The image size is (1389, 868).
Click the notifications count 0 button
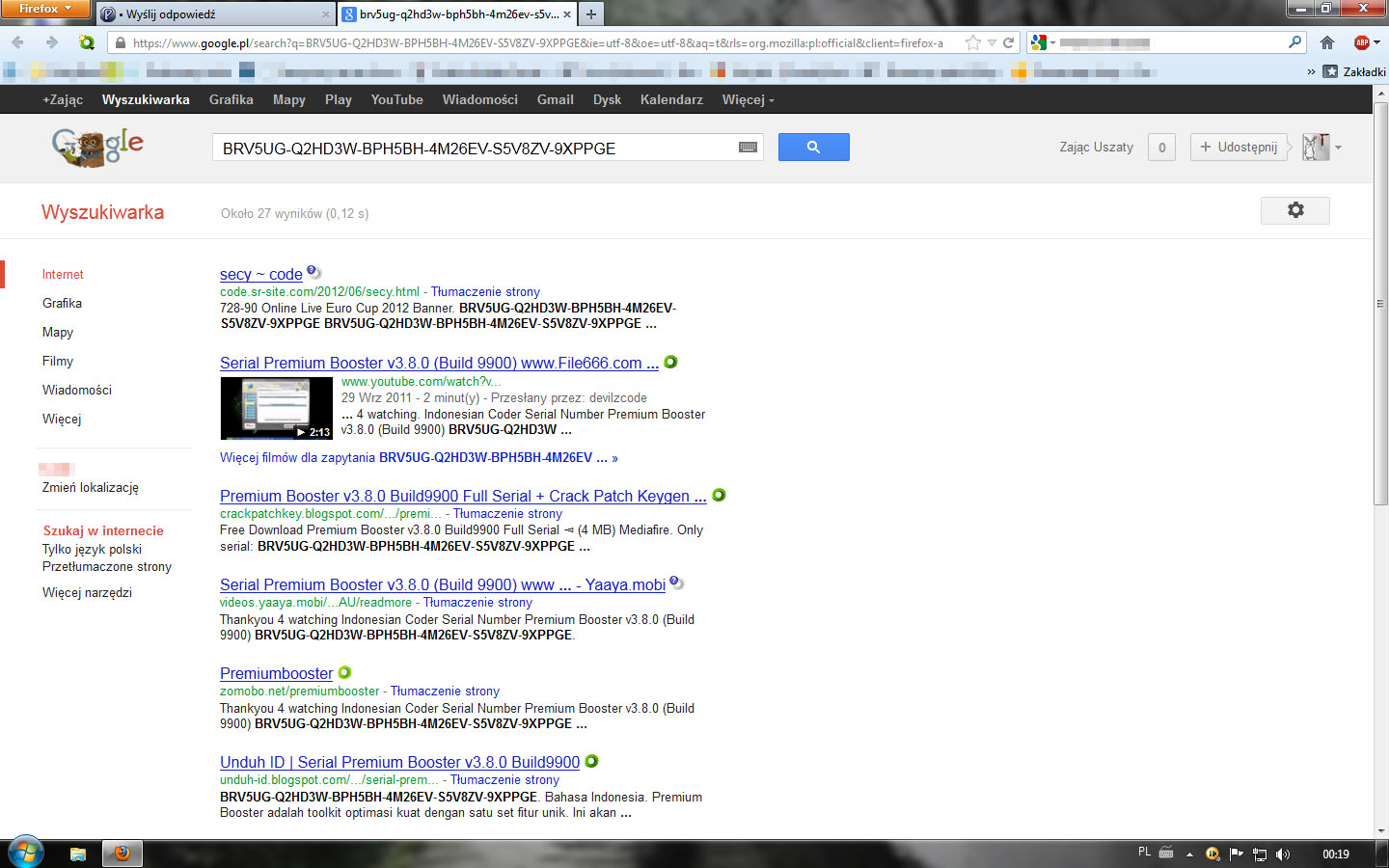(x=1161, y=147)
